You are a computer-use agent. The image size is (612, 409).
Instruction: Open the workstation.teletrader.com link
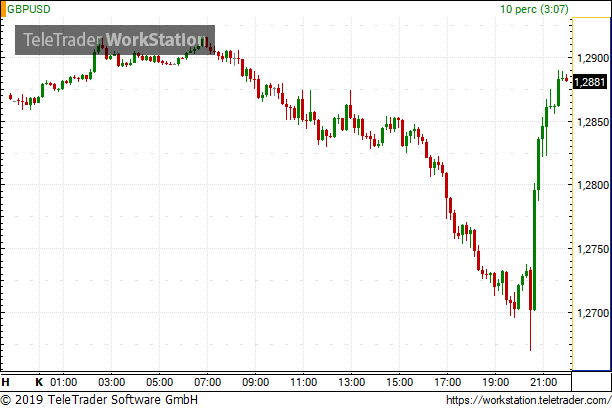(528, 400)
